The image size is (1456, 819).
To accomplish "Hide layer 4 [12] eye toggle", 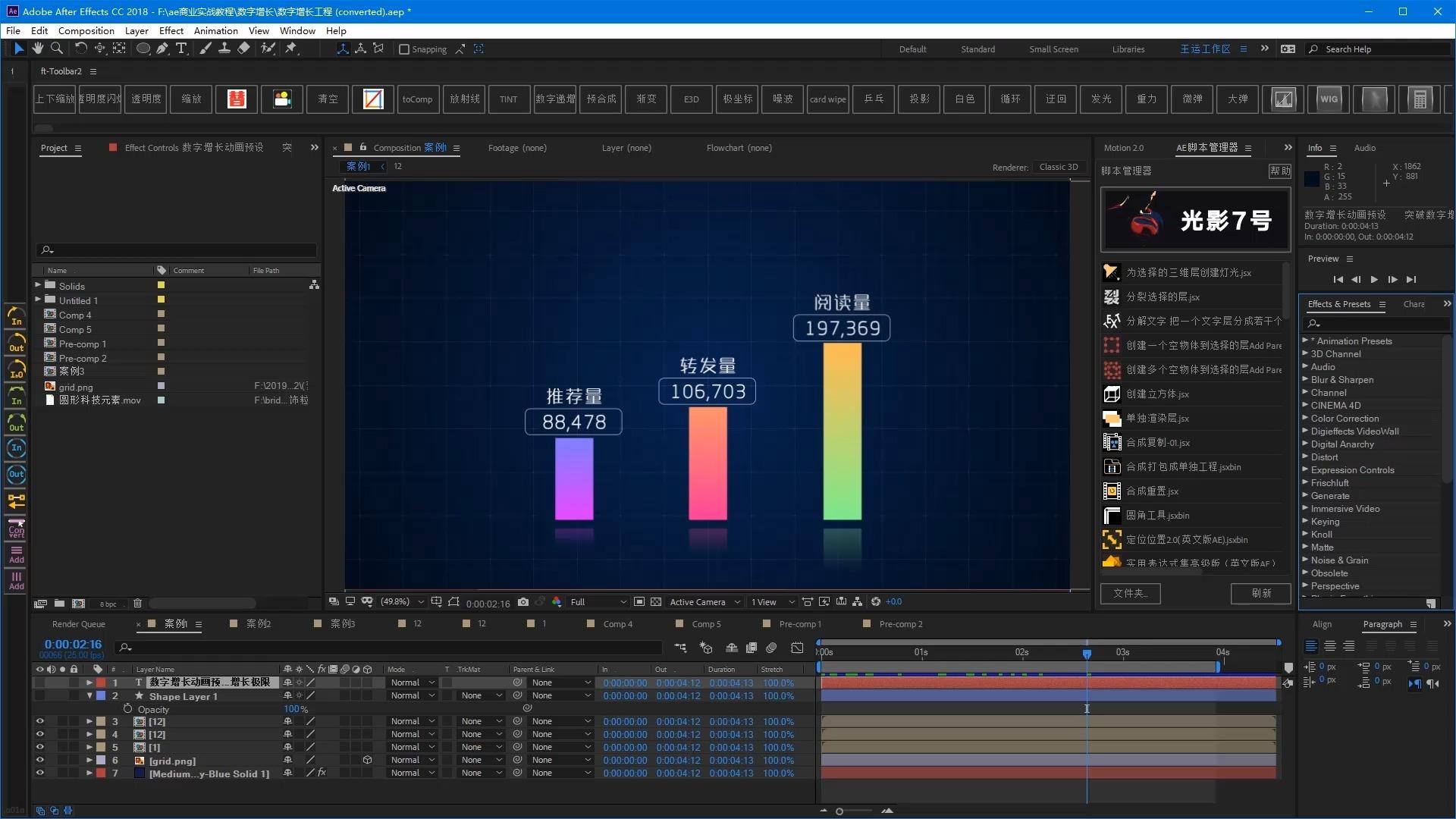I will pos(40,735).
